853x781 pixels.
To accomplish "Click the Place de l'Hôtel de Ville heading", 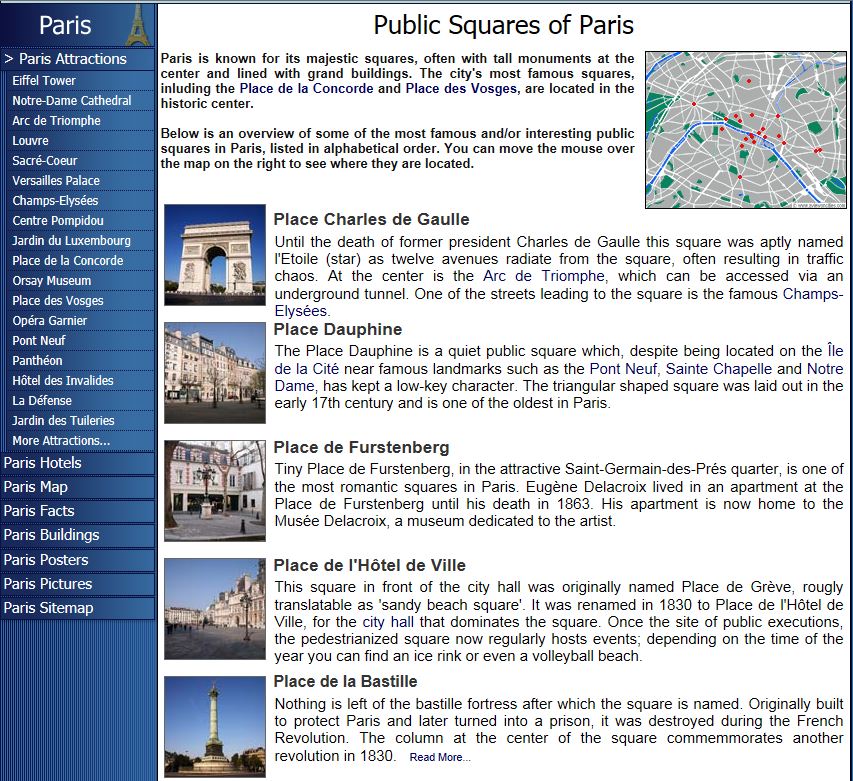I will point(369,565).
